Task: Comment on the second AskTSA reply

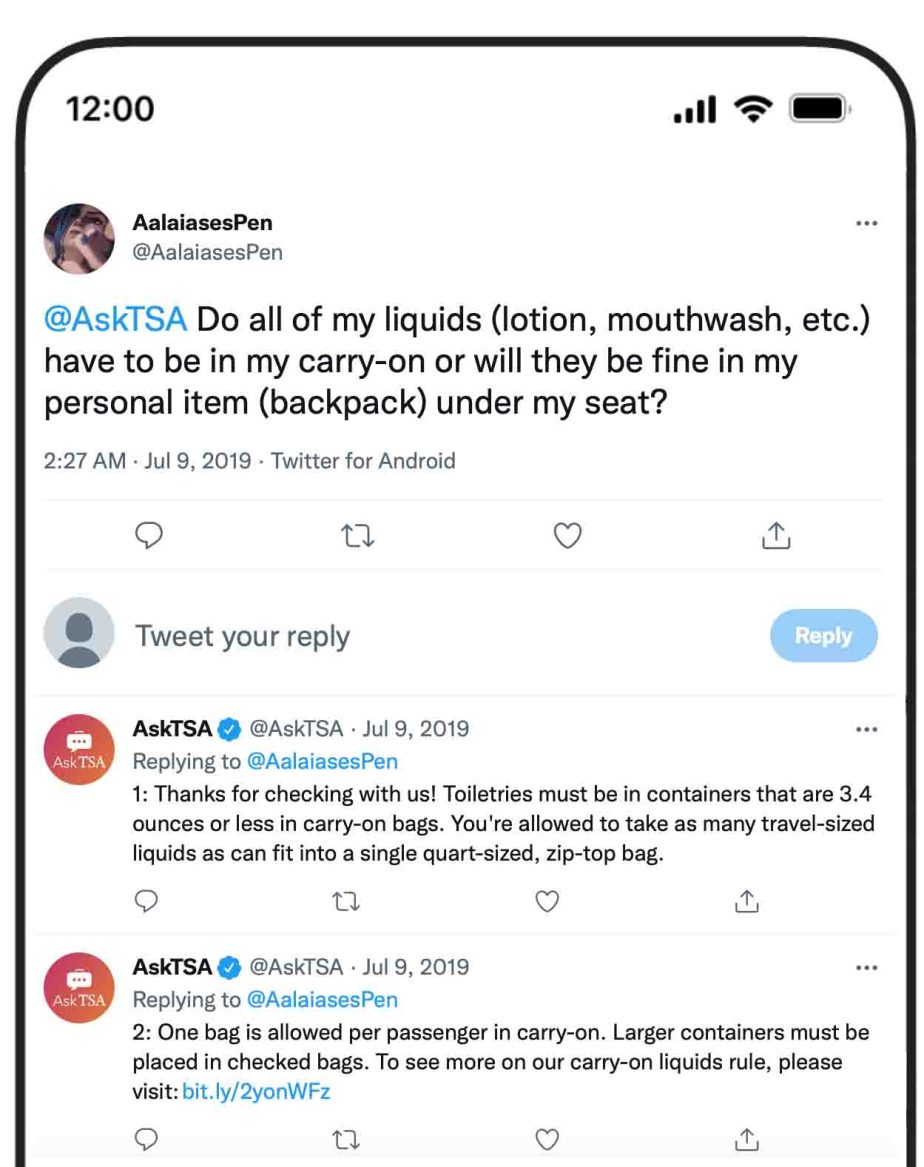Action: click(x=147, y=1139)
